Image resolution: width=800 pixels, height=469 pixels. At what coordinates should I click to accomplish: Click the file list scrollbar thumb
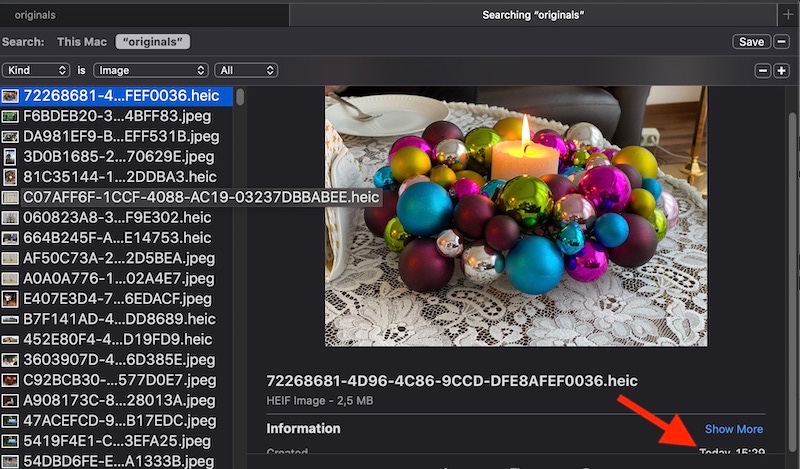(240, 96)
